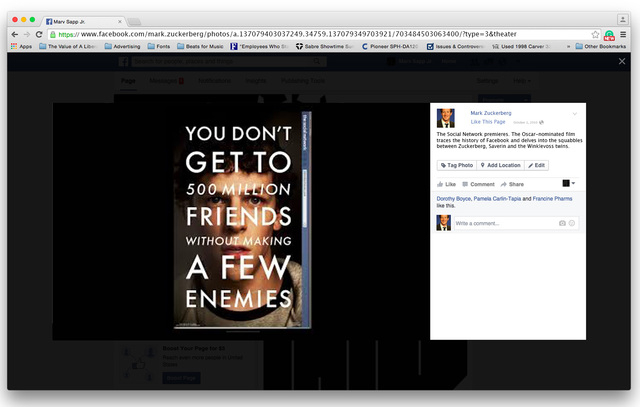This screenshot has width=640, height=407.
Task: Reload the page with the refresh icon
Action: (39, 34)
